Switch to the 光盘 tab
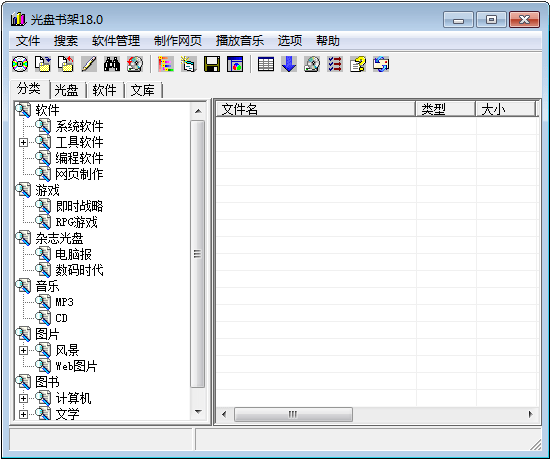 pyautogui.click(x=67, y=90)
